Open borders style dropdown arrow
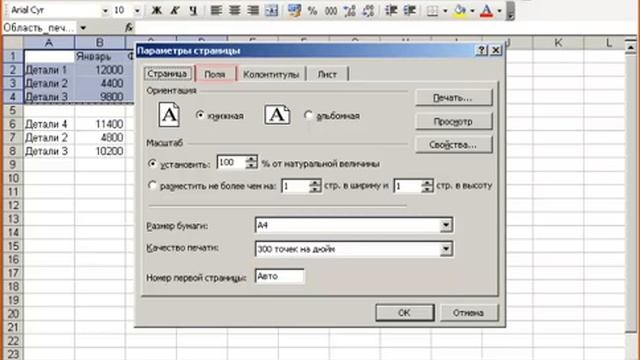640x360 pixels. coord(444,11)
